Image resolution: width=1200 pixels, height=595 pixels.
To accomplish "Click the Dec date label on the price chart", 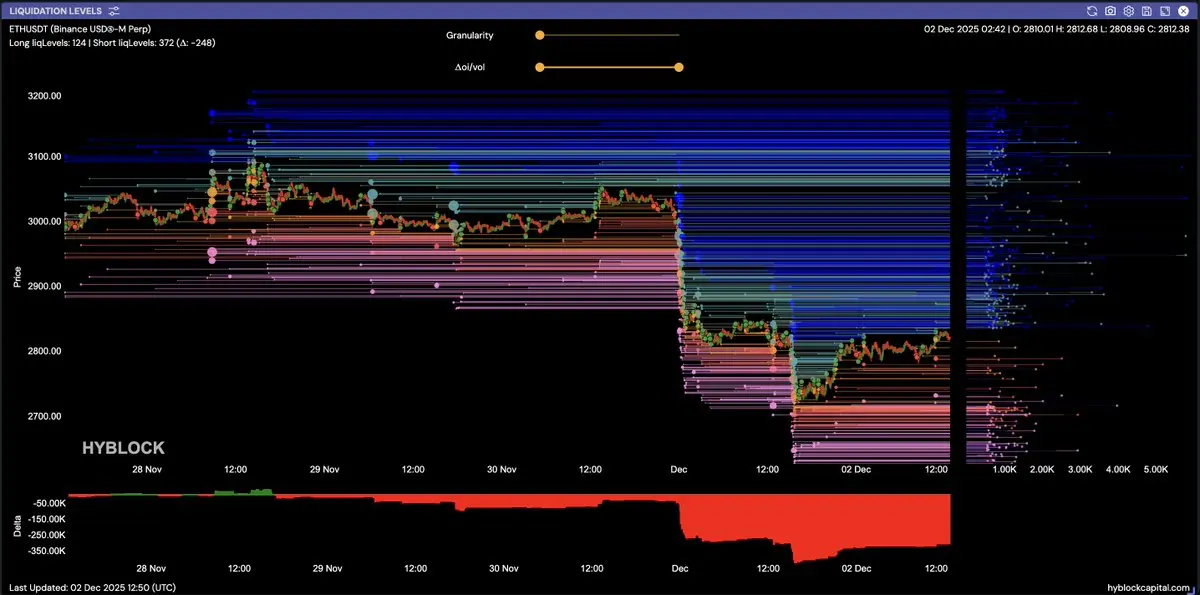I will click(x=679, y=469).
